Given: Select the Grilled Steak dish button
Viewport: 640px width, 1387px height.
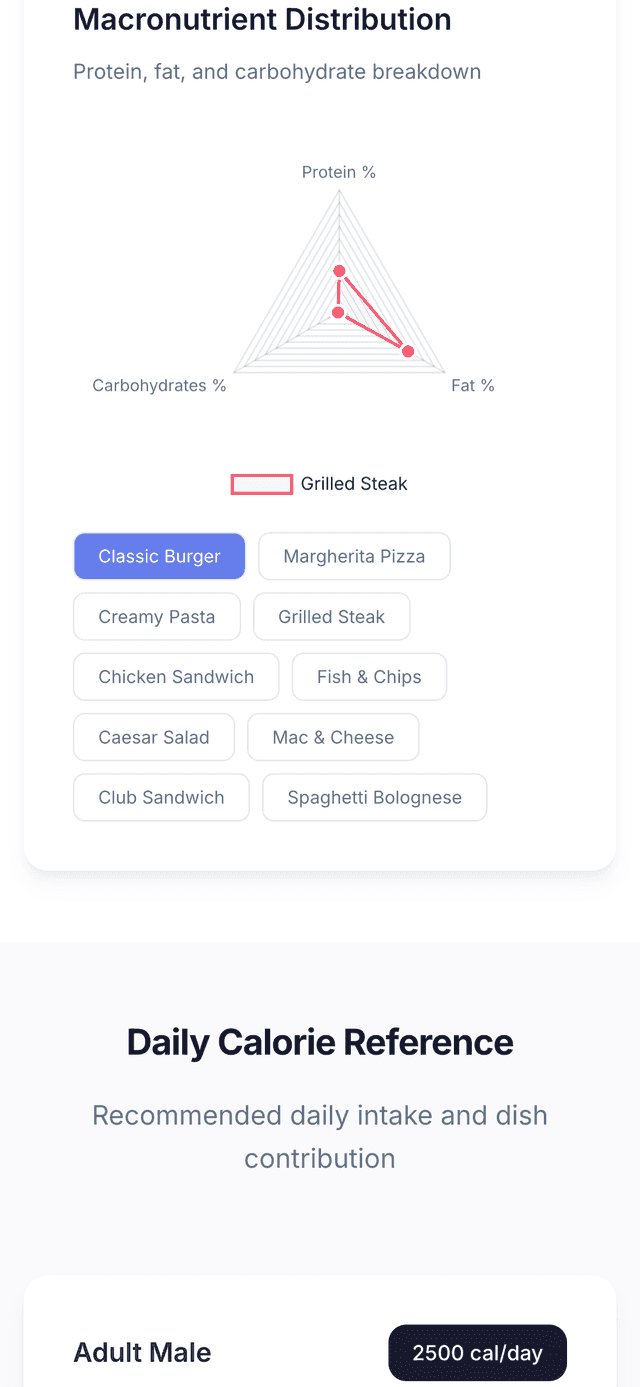Looking at the screenshot, I should point(331,616).
